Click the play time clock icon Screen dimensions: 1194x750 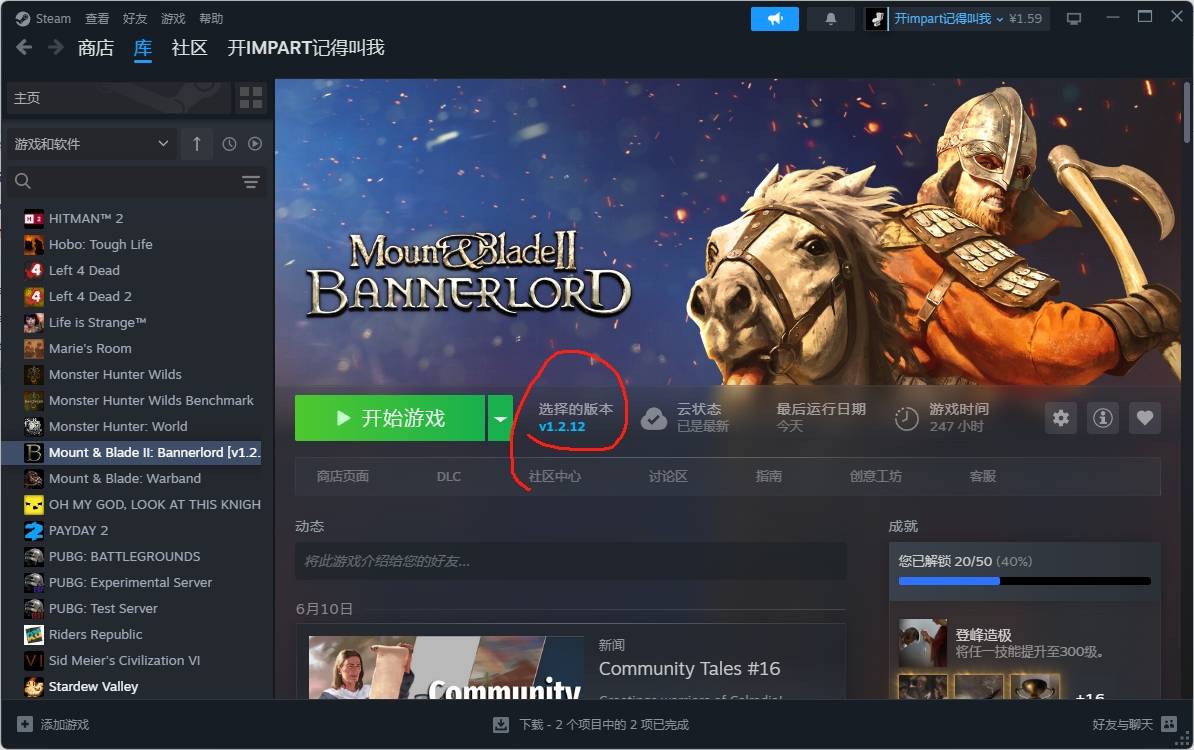point(906,419)
